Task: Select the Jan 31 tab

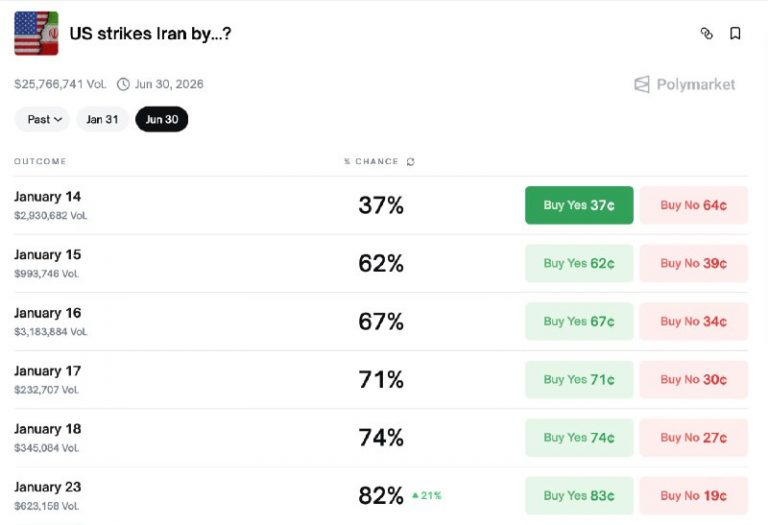Action: (102, 119)
